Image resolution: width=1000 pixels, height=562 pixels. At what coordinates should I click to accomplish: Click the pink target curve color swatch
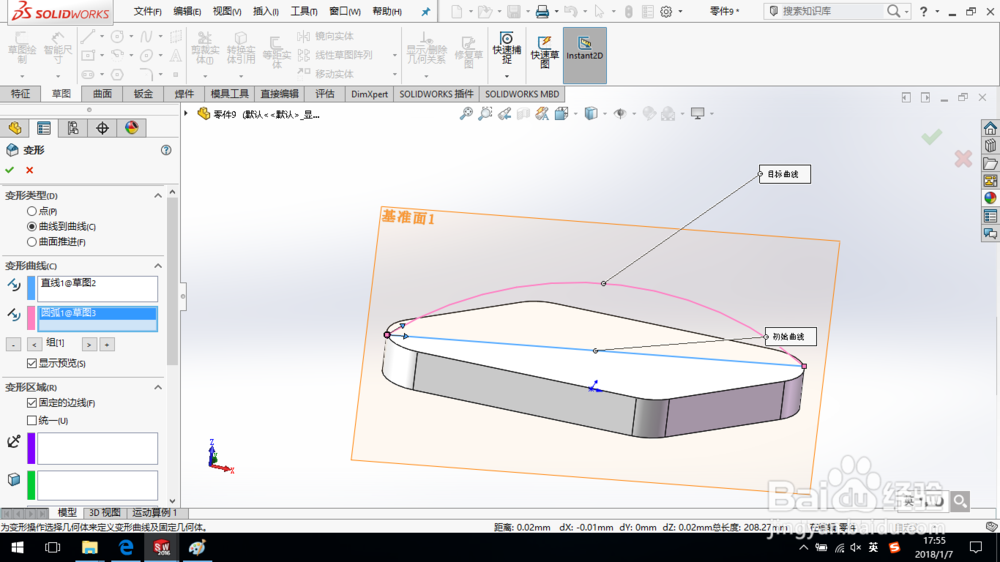click(31, 318)
